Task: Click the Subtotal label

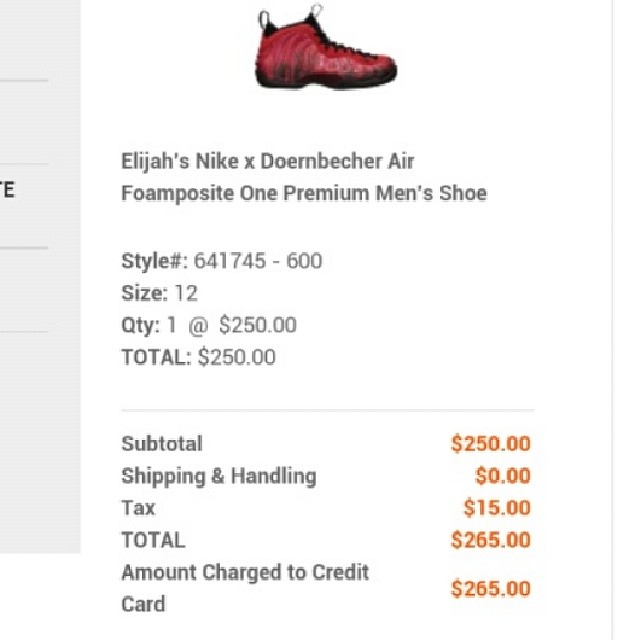Action: click(x=161, y=443)
